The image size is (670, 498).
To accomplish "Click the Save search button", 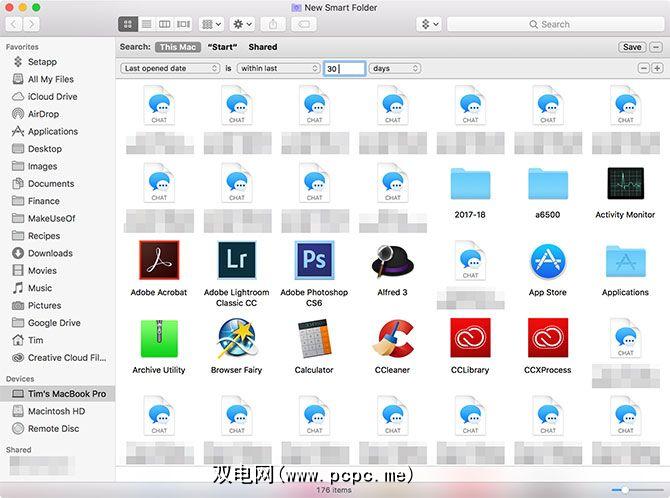I will pyautogui.click(x=632, y=47).
